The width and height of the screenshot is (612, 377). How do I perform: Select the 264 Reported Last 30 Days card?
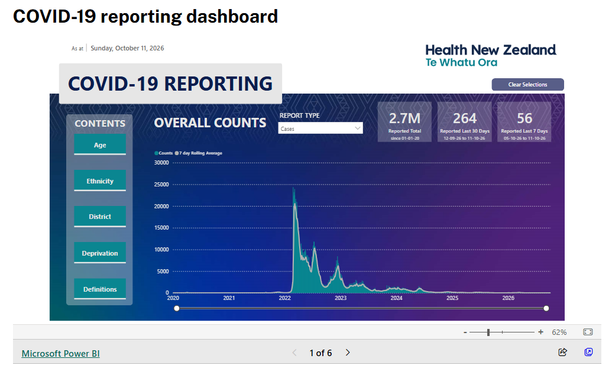pos(464,122)
